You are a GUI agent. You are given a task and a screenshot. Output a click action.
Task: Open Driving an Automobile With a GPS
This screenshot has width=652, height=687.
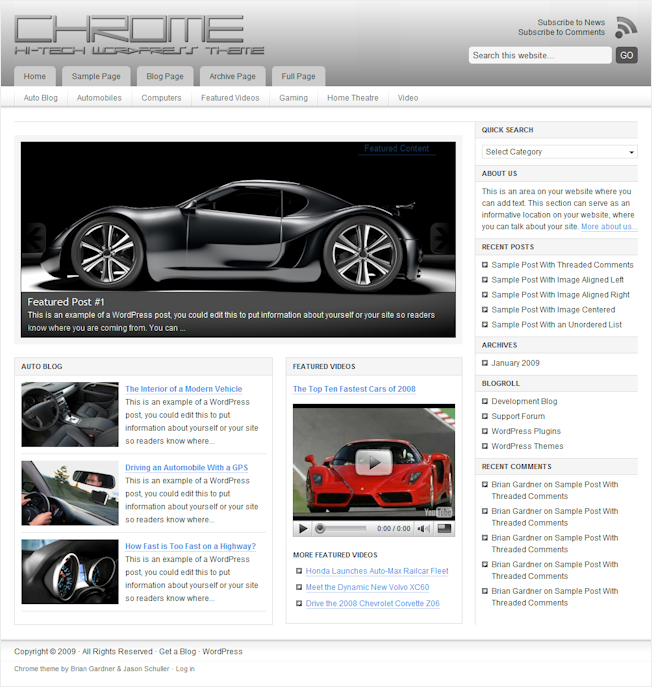186,467
